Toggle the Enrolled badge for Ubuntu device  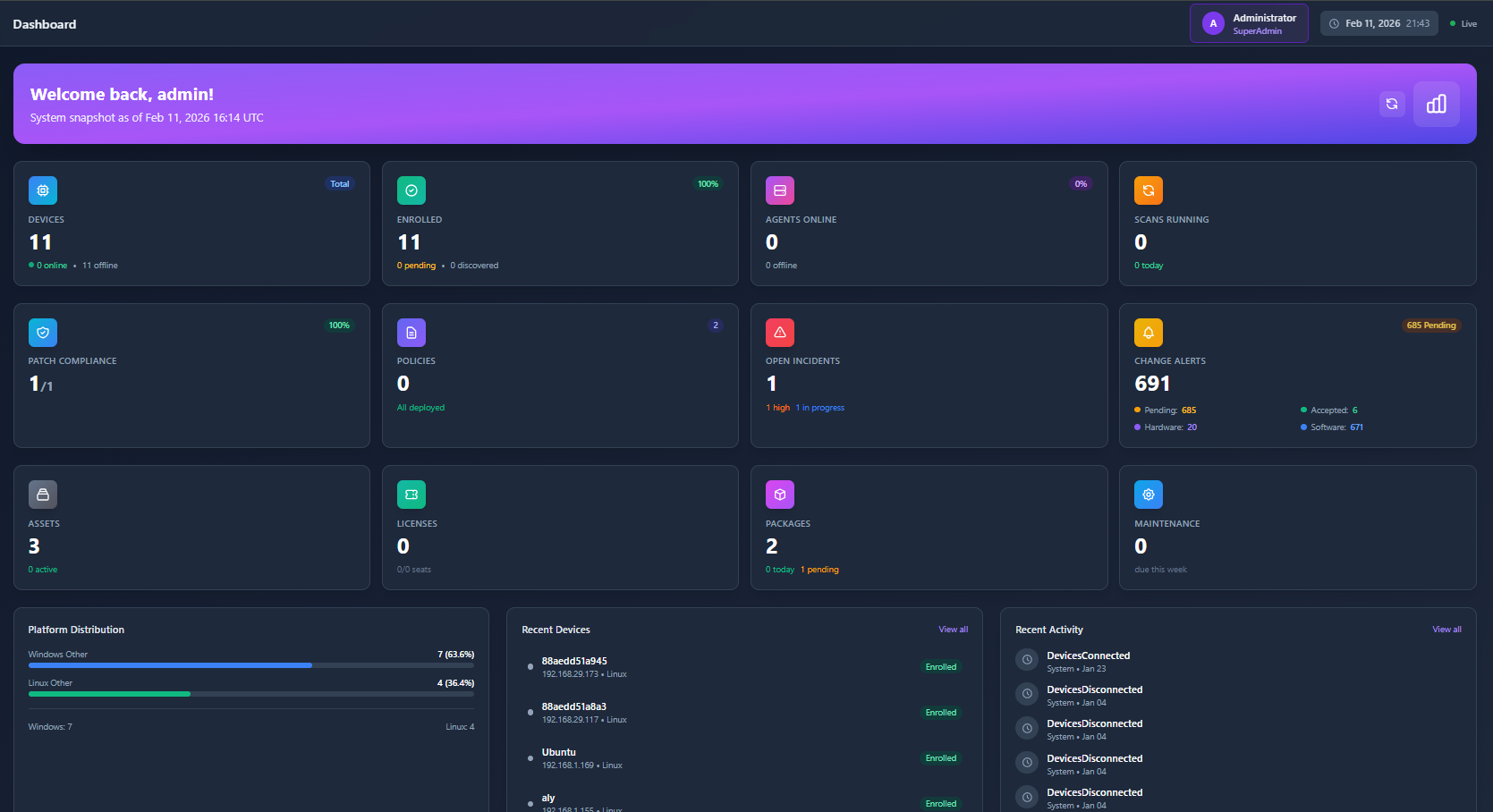(x=940, y=757)
